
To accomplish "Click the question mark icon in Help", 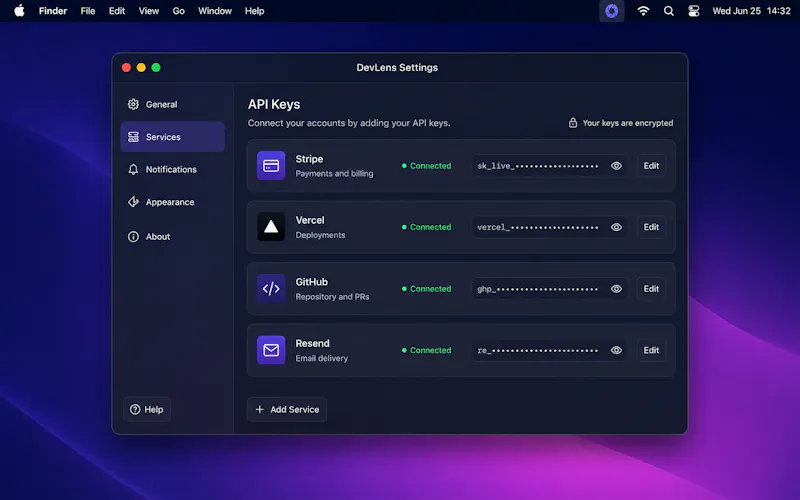I will pos(135,409).
